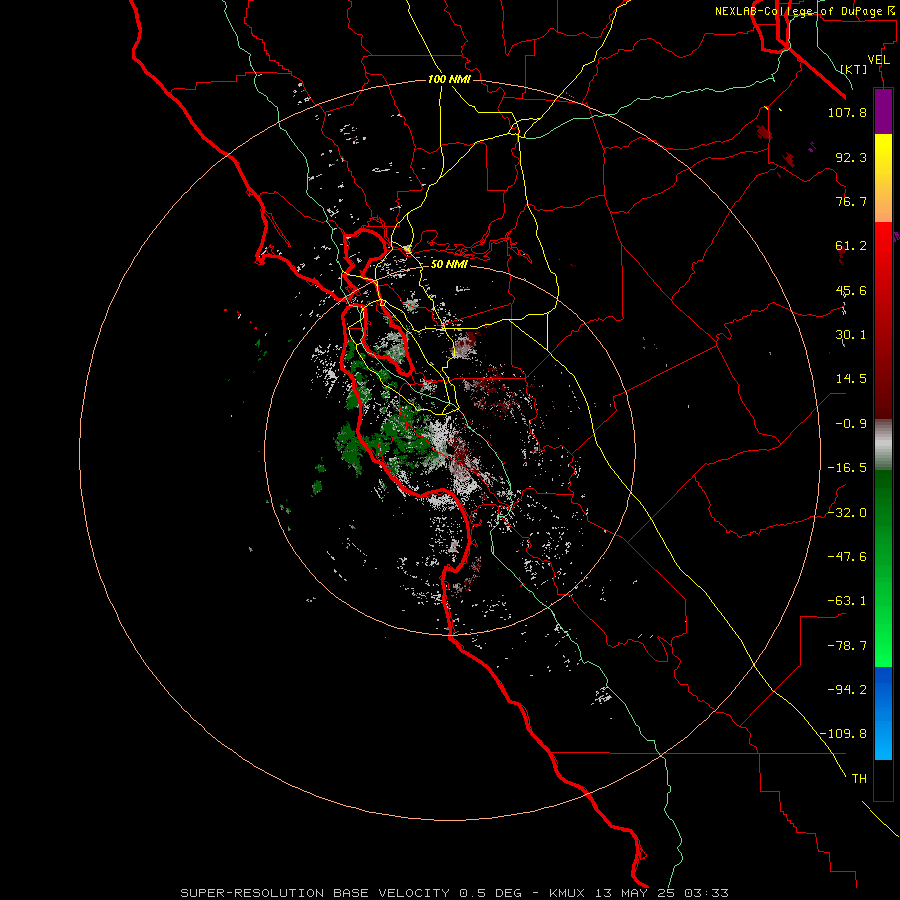Image resolution: width=900 pixels, height=900 pixels.
Task: Pick the red segment of the color bar
Action: (883, 320)
